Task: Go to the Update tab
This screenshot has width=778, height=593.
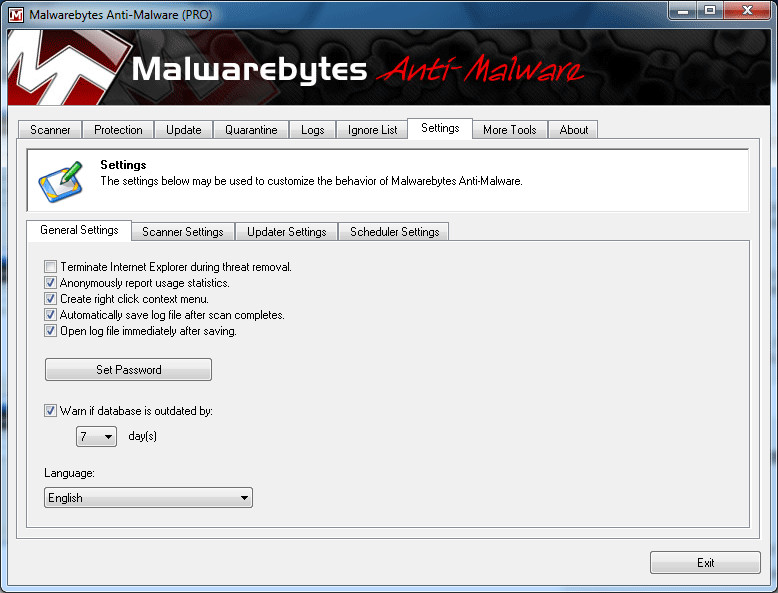Action: (184, 130)
